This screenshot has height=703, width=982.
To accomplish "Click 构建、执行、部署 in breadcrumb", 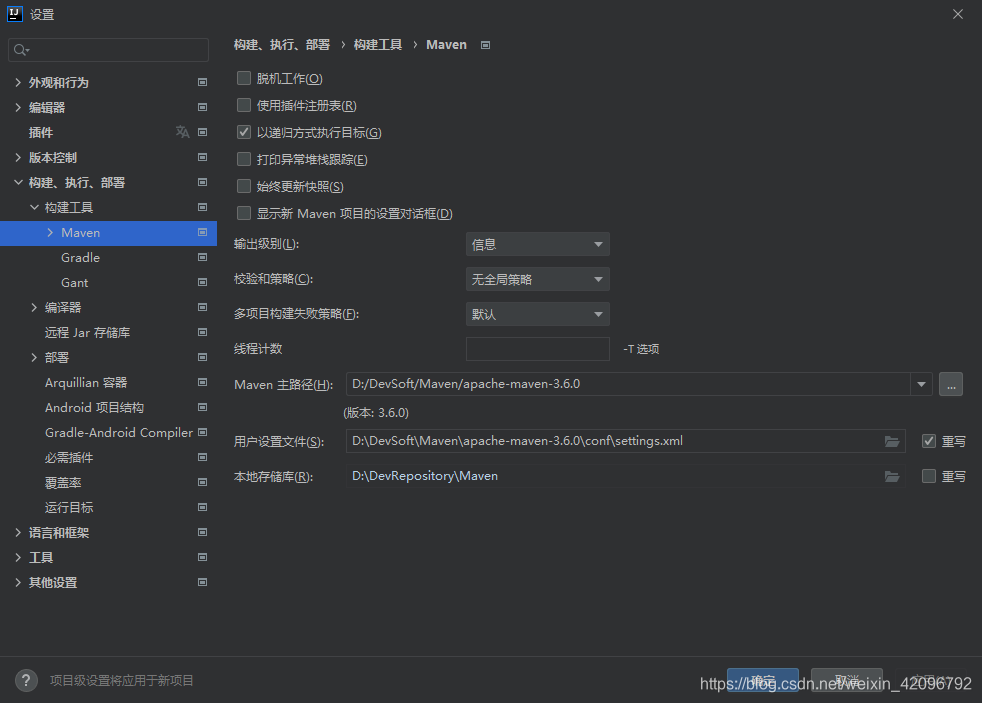I will click(x=282, y=45).
